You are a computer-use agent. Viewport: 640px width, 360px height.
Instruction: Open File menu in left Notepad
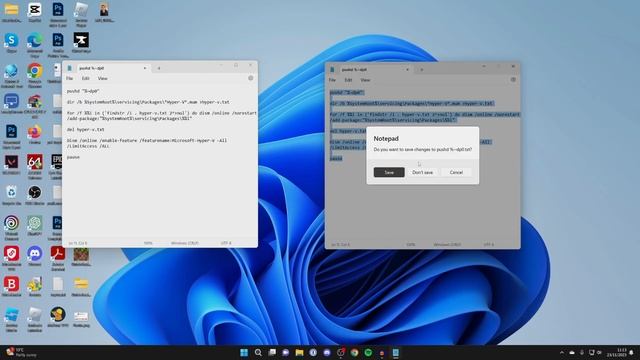[70, 78]
